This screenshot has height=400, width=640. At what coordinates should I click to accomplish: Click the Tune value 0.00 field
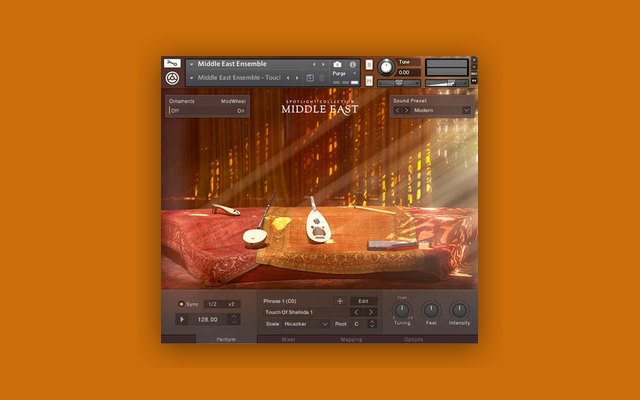tap(409, 73)
